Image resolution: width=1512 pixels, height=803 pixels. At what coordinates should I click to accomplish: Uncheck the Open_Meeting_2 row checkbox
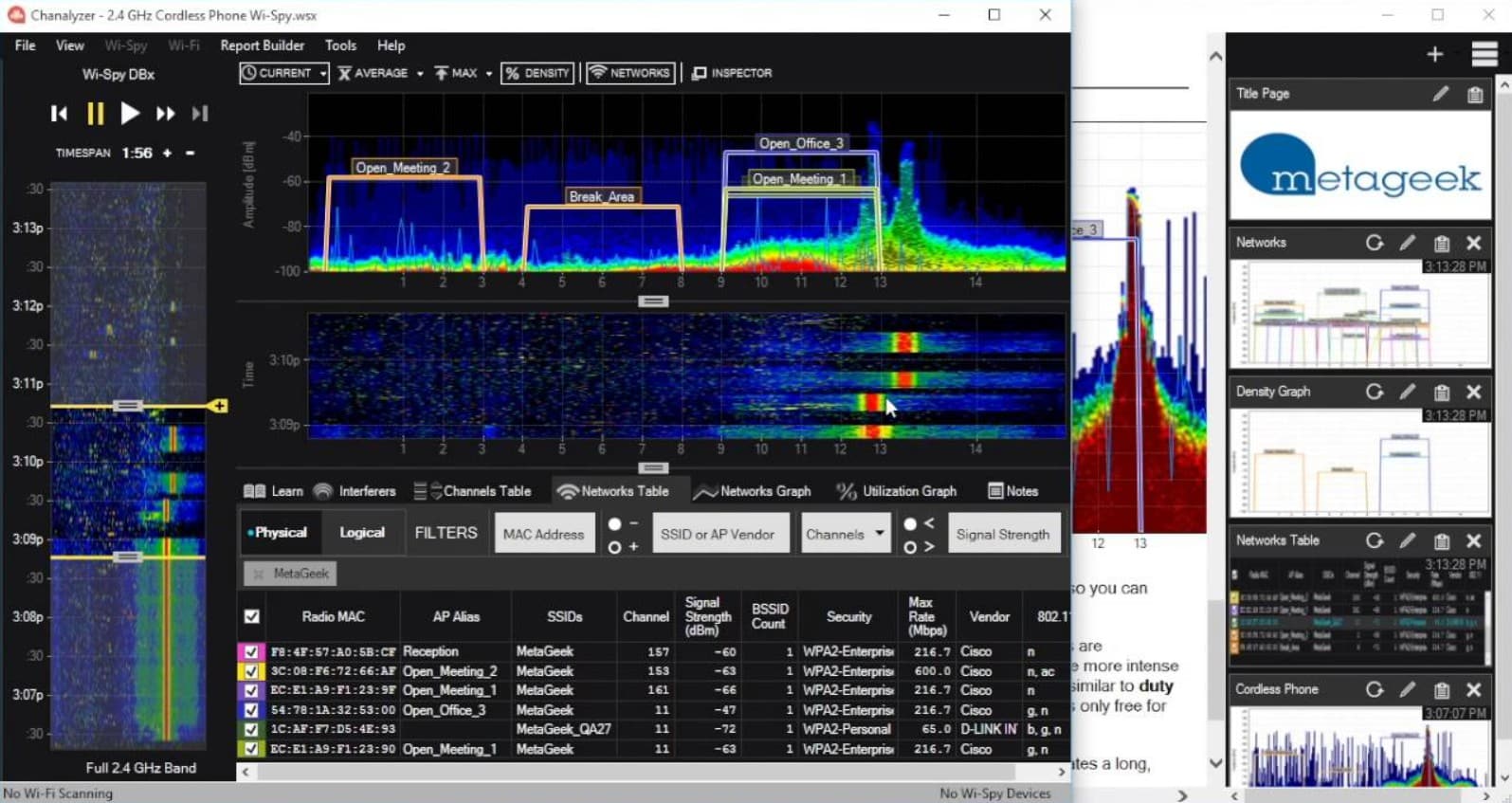[x=251, y=671]
